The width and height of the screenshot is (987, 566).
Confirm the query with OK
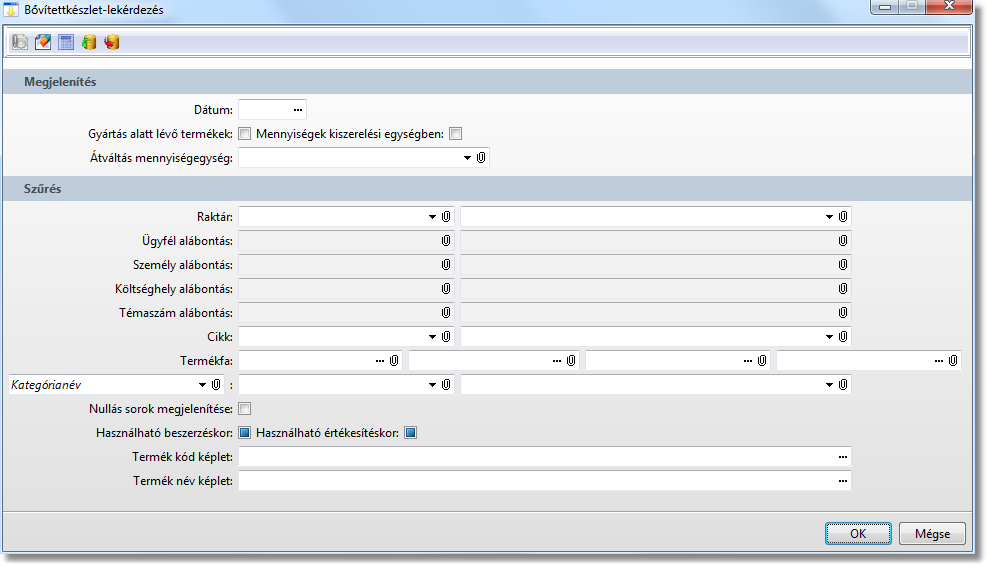tap(858, 533)
